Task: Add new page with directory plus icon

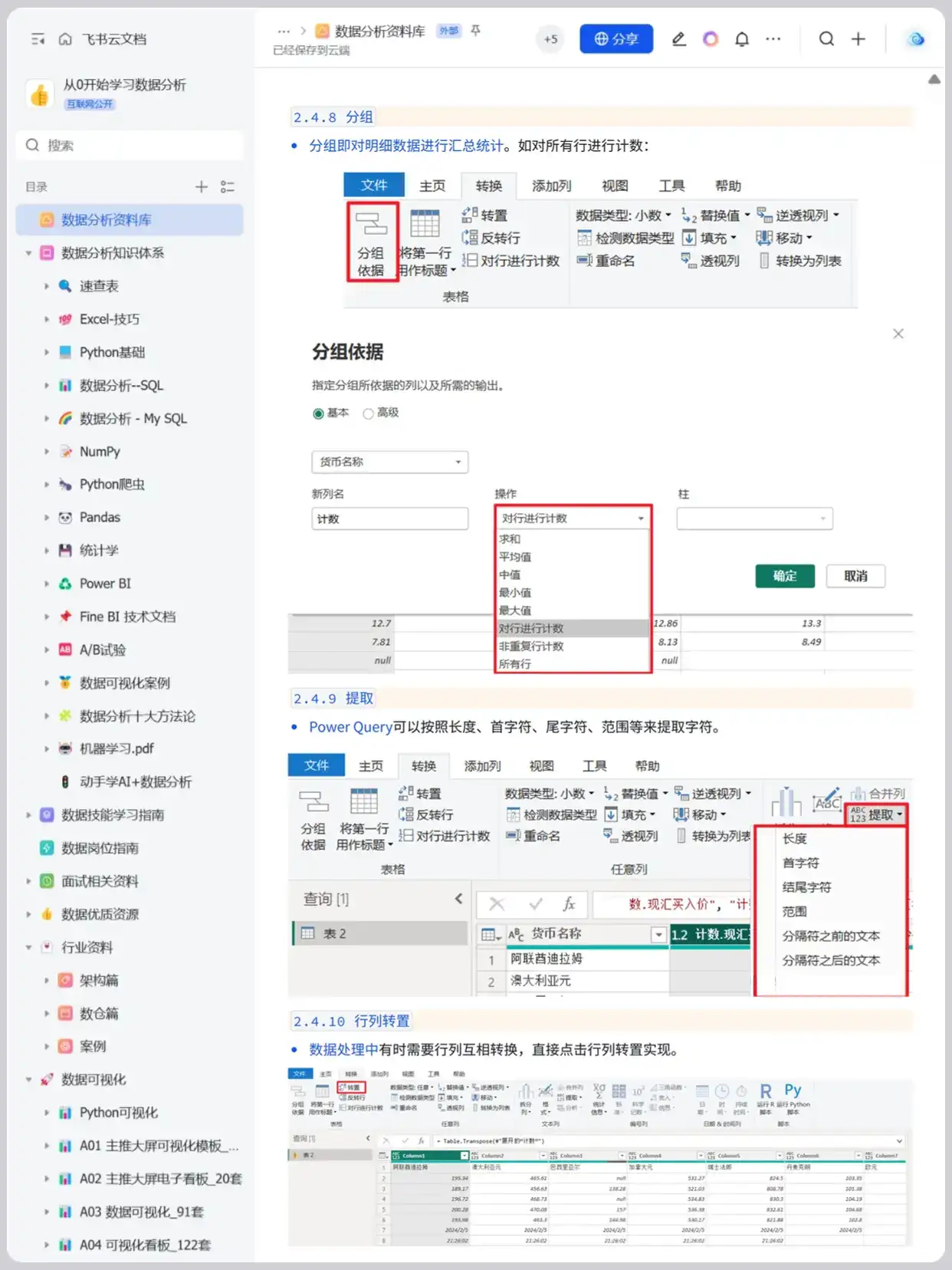Action: pos(202,186)
